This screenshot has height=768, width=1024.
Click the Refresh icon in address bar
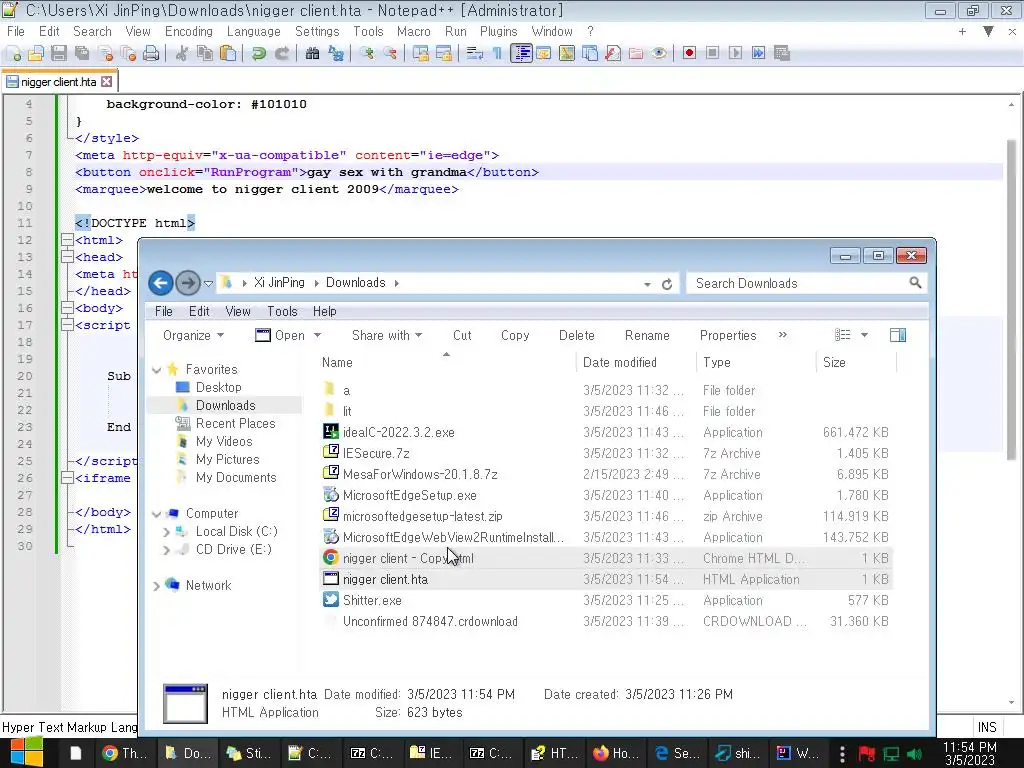tap(667, 284)
